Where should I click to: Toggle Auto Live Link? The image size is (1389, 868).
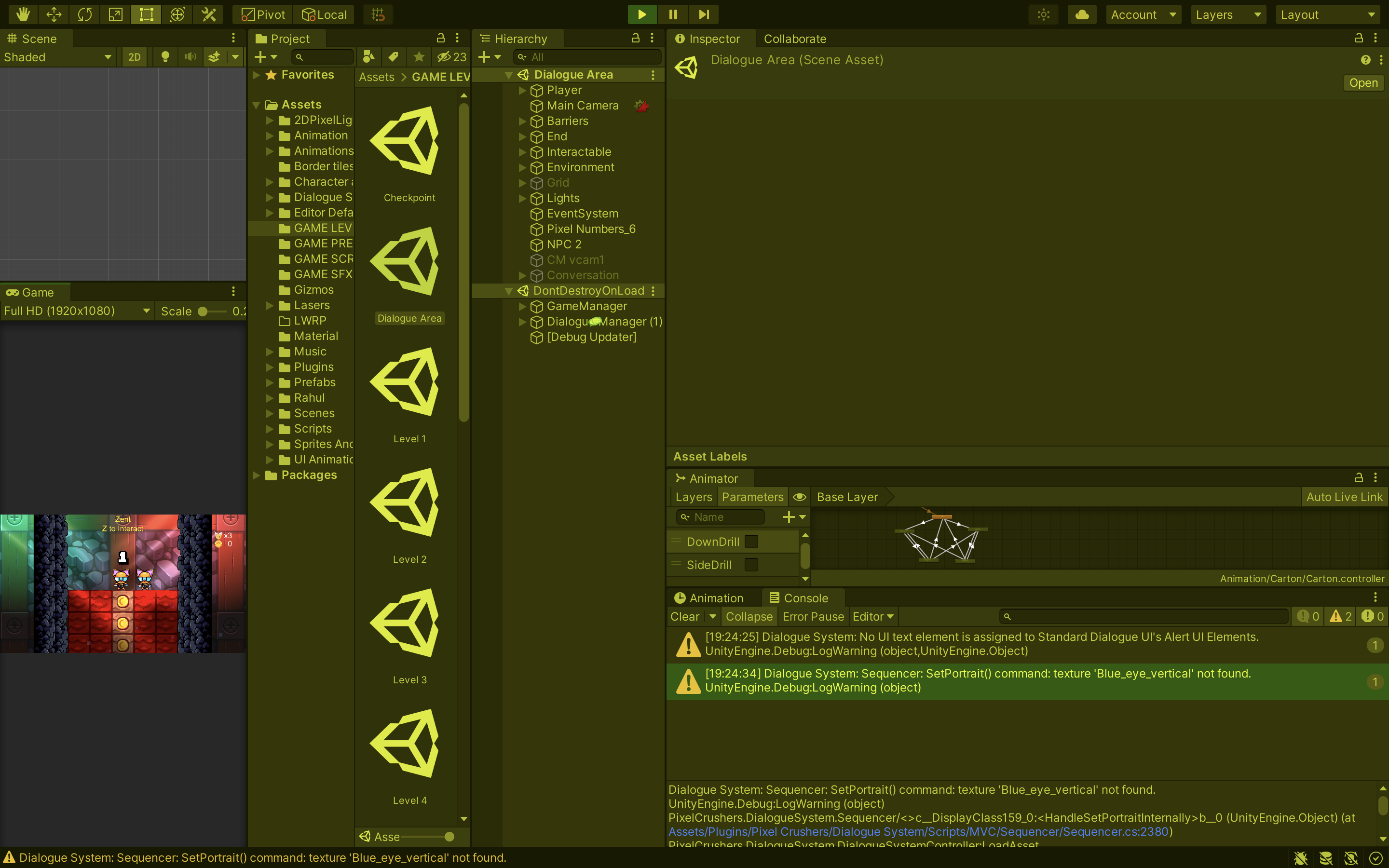(x=1344, y=497)
